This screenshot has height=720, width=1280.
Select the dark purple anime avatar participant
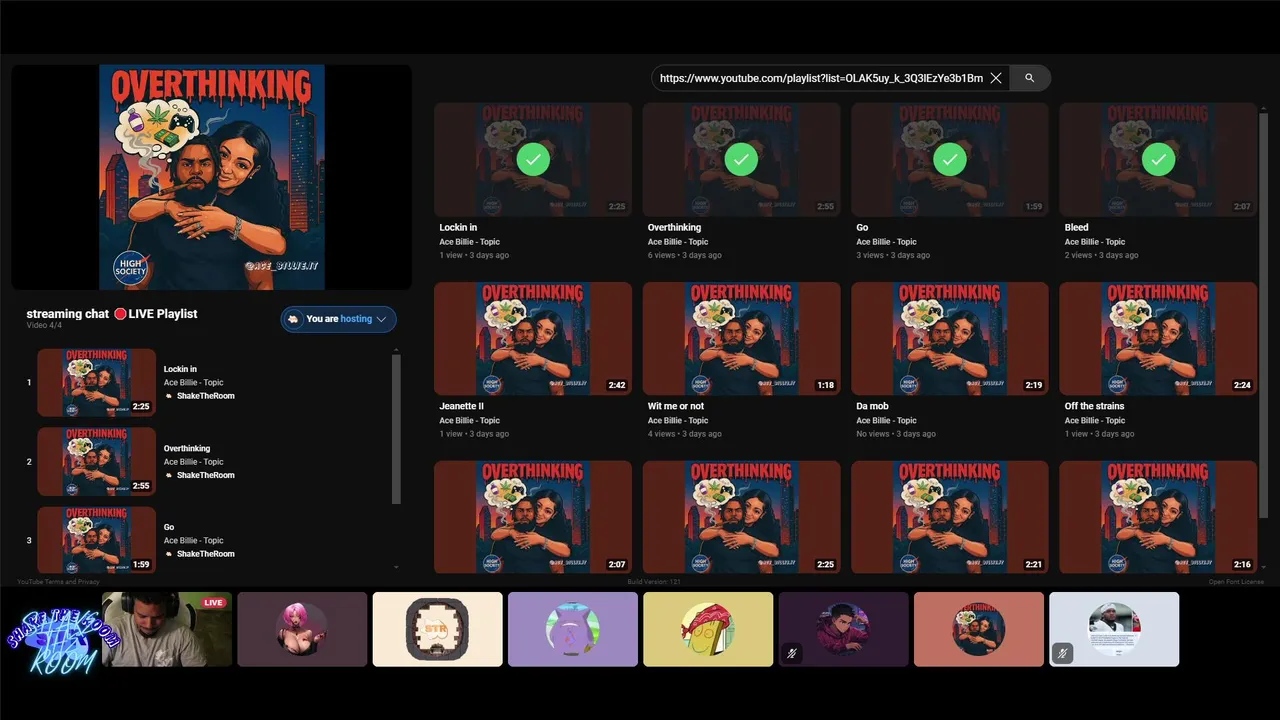(x=843, y=629)
